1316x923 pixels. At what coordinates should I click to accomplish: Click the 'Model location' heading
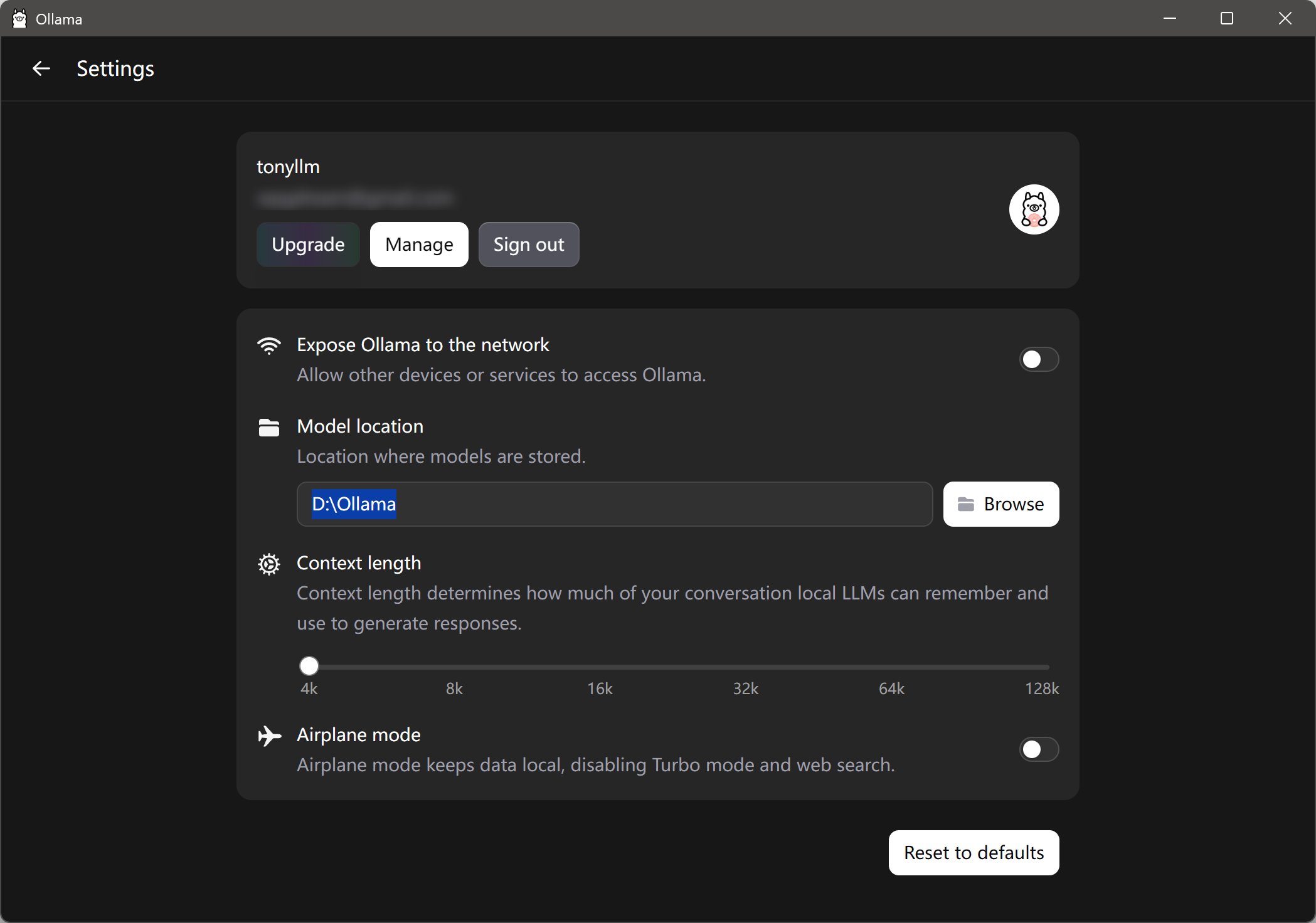pyautogui.click(x=360, y=426)
